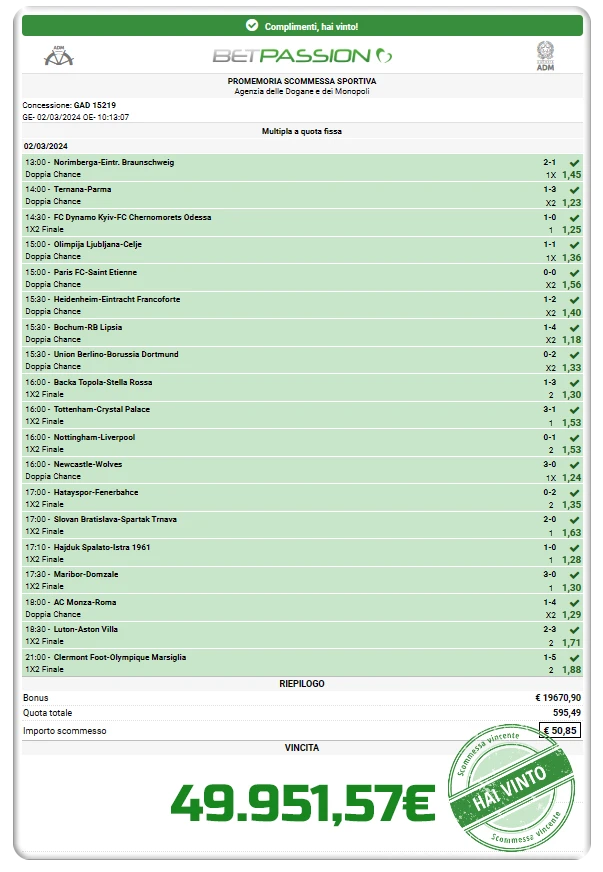This screenshot has width=603, height=872.
Task: Click the green check for Maribor-Domzale
Action: (x=575, y=575)
